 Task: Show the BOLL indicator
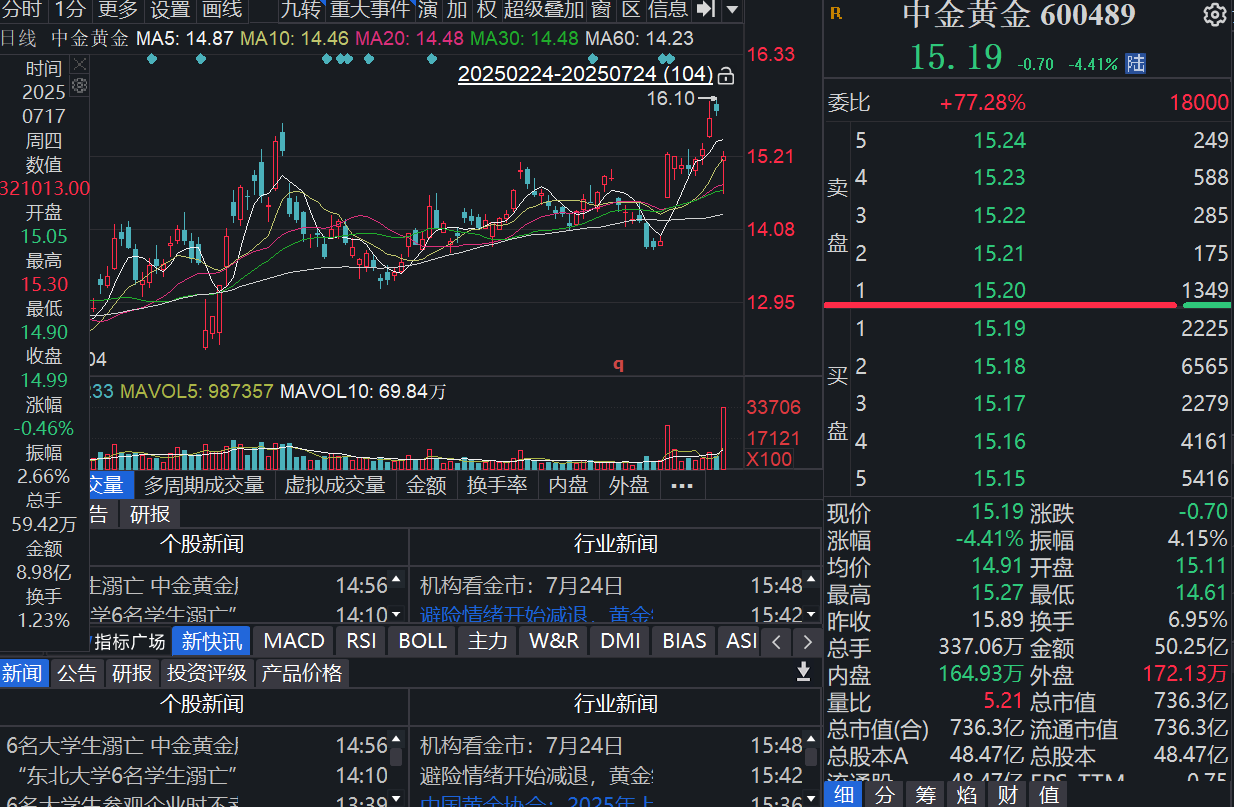(423, 641)
